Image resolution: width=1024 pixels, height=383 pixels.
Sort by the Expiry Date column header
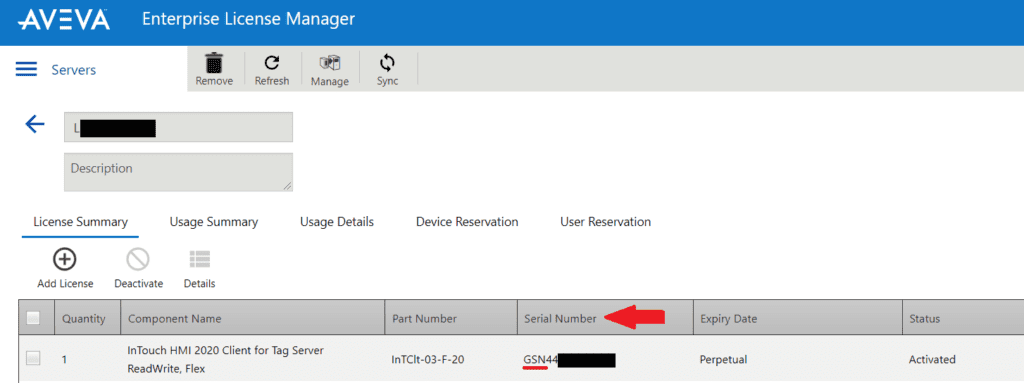(x=797, y=319)
